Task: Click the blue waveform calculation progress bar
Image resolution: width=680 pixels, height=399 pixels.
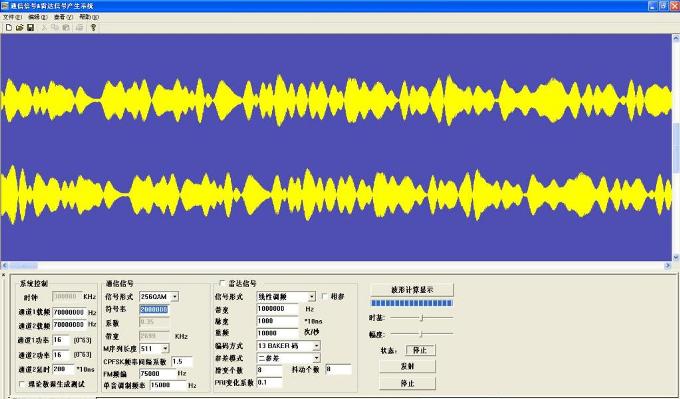Action: pos(412,303)
